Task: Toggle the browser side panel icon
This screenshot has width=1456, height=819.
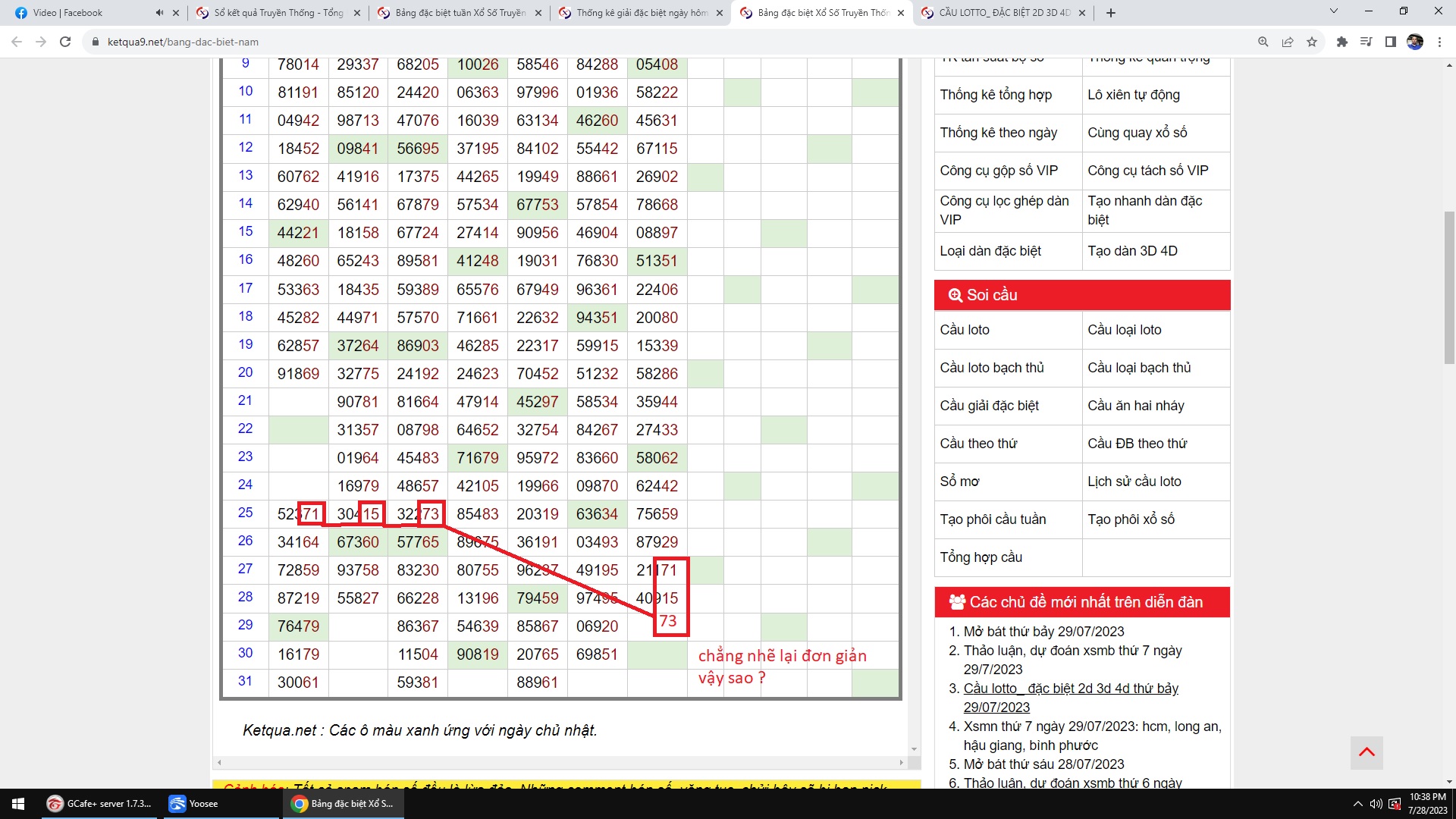Action: click(1390, 42)
